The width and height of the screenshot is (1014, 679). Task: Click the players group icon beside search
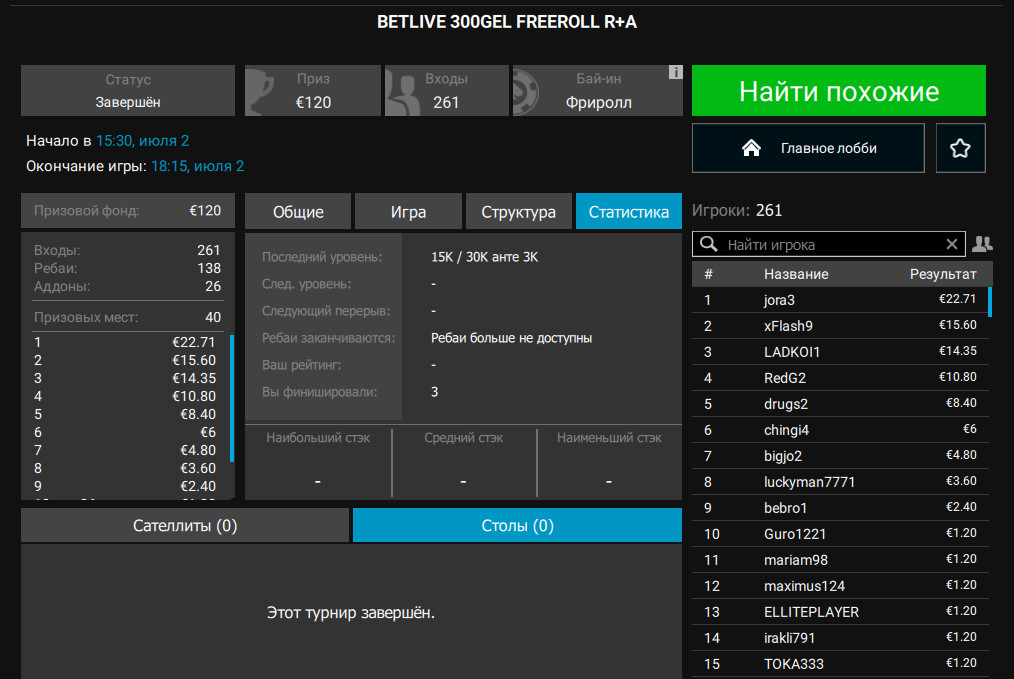[982, 244]
